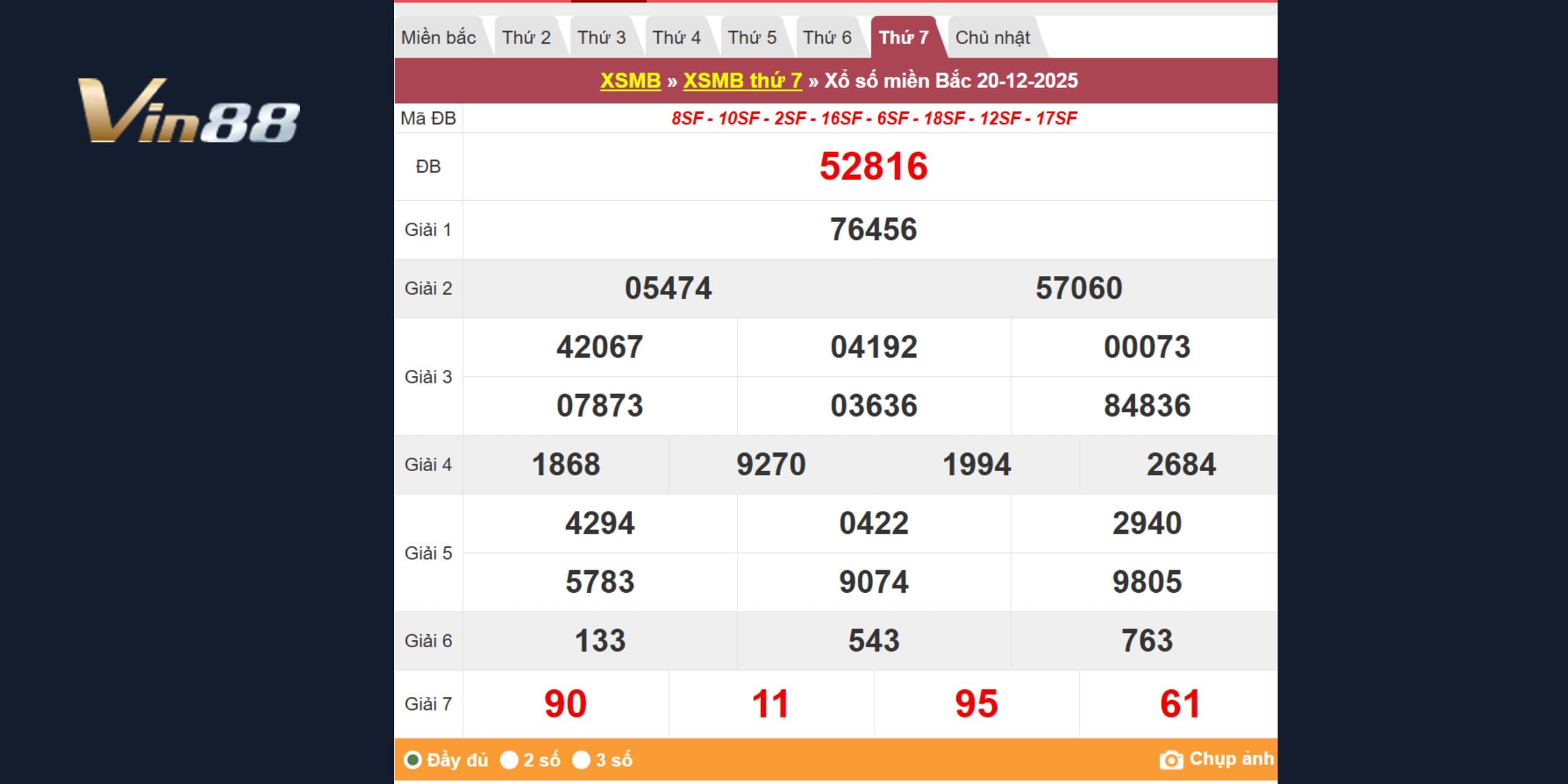Viewport: 1568px width, 784px height.
Task: Click the Giải 7 number 90
Action: click(565, 704)
